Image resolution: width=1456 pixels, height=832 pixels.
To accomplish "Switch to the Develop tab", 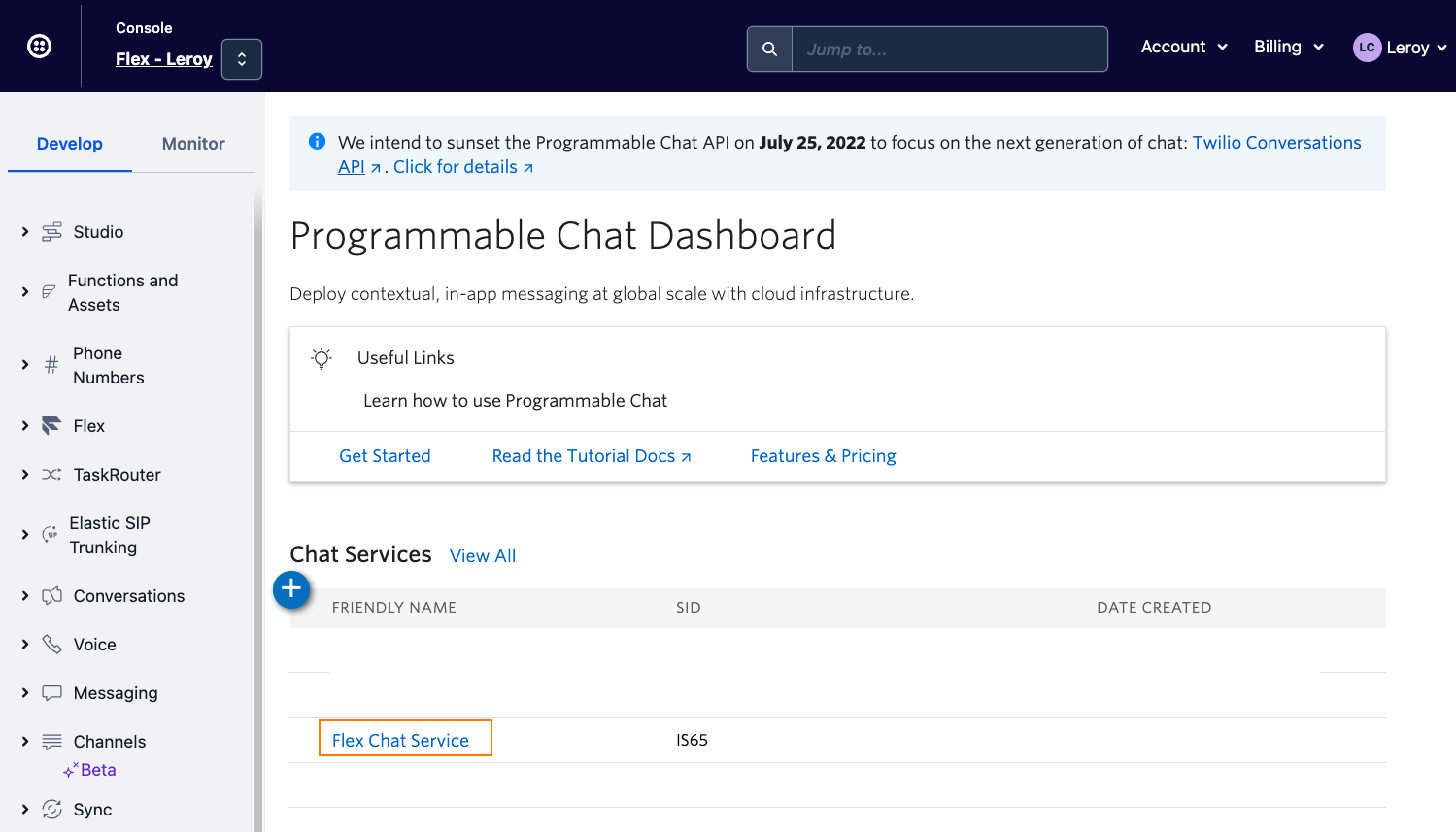I will [70, 144].
